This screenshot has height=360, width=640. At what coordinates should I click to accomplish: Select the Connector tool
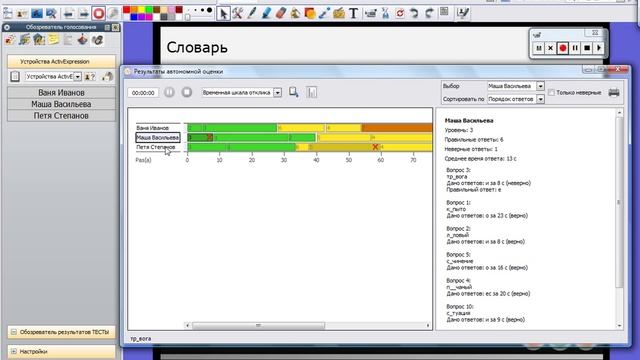point(324,13)
